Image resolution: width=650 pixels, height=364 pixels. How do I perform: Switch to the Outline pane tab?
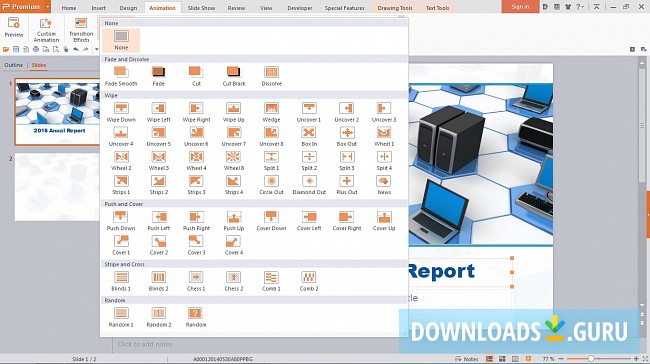[14, 65]
